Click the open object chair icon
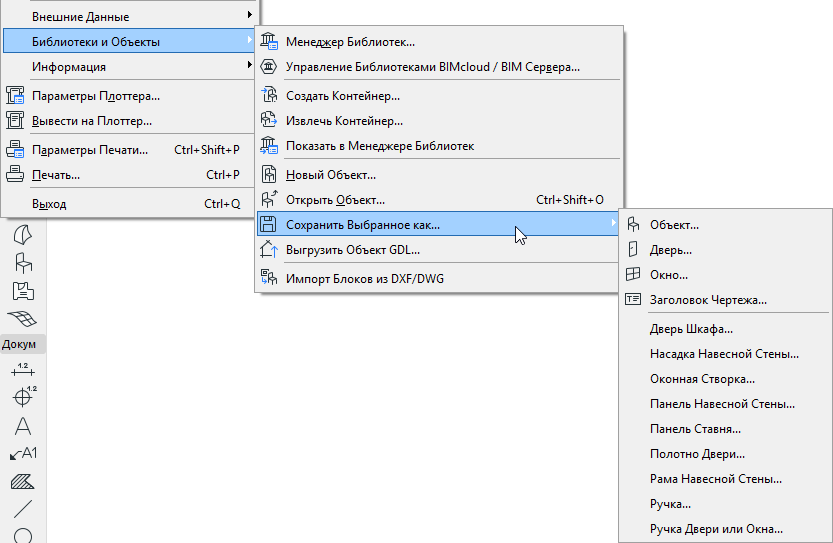 coord(269,200)
